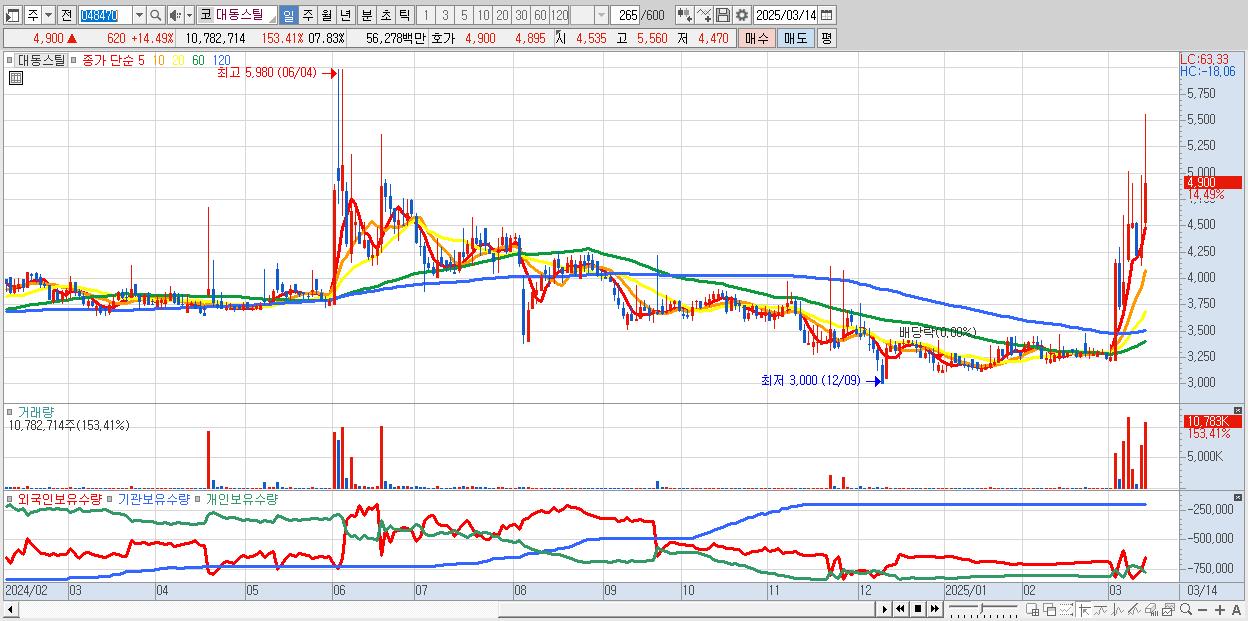Open the 주 market-type dropdown arrow

(x=48, y=15)
